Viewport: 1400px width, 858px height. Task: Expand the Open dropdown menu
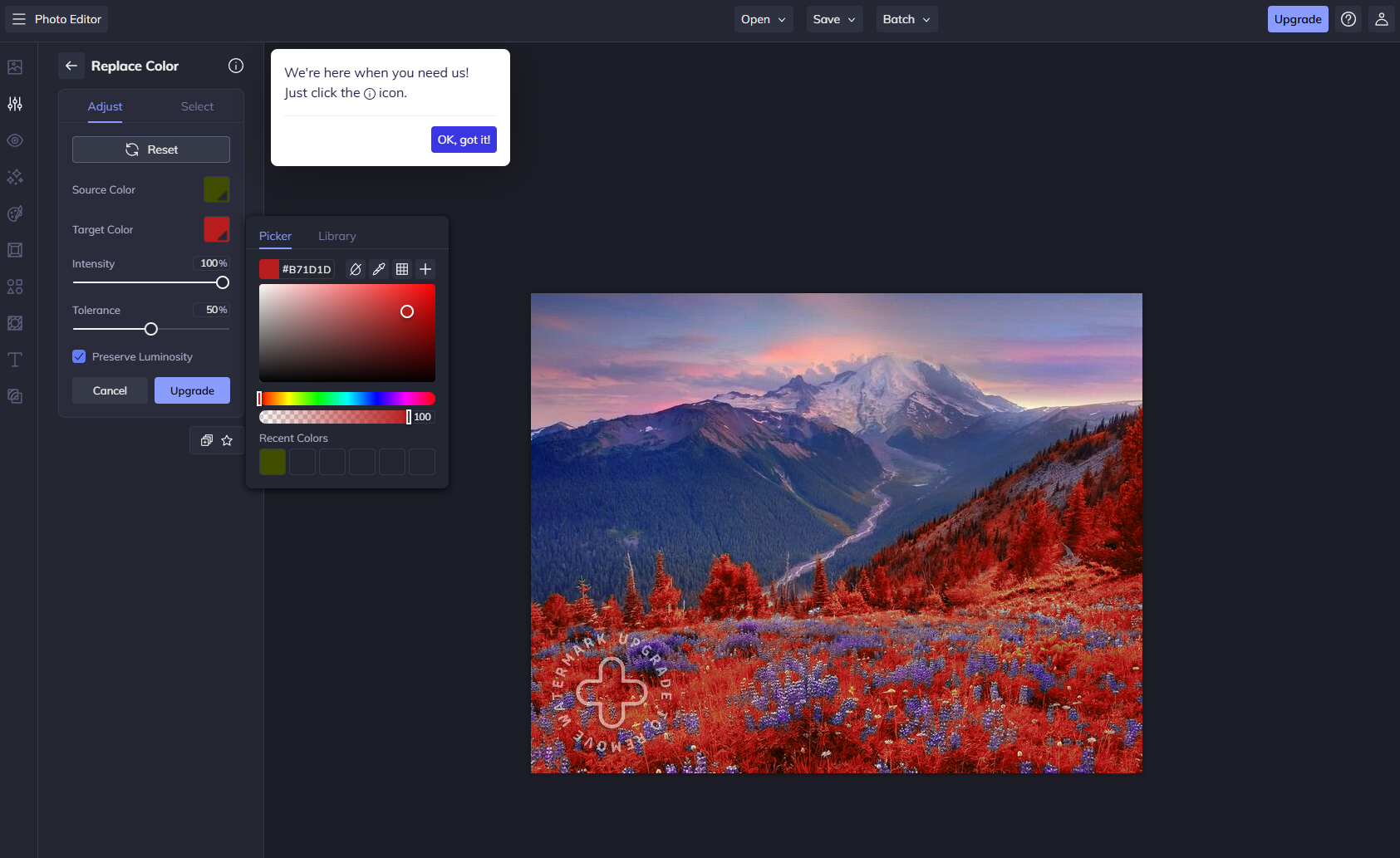click(x=764, y=19)
